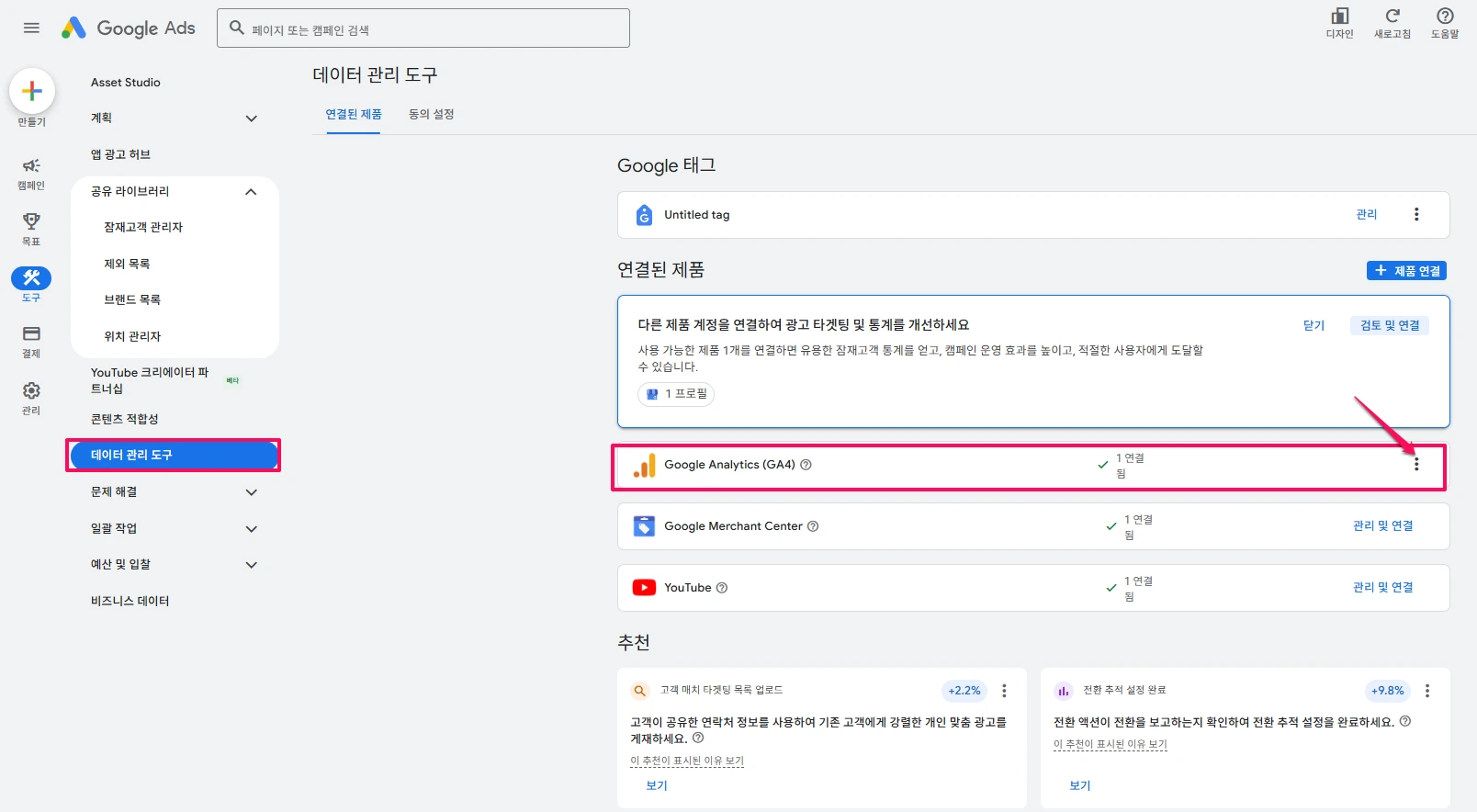Screen dimensions: 1477x812
Task: Open three-dot menu for Untitled tag
Action: [1416, 214]
